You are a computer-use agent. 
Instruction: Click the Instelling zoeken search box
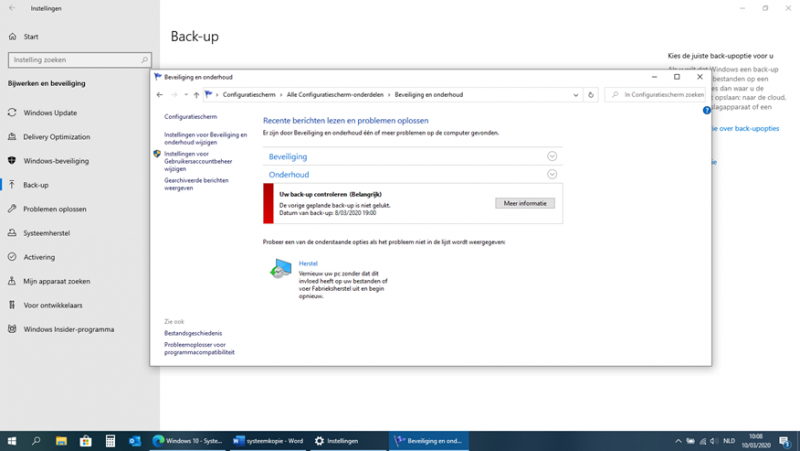(x=78, y=60)
